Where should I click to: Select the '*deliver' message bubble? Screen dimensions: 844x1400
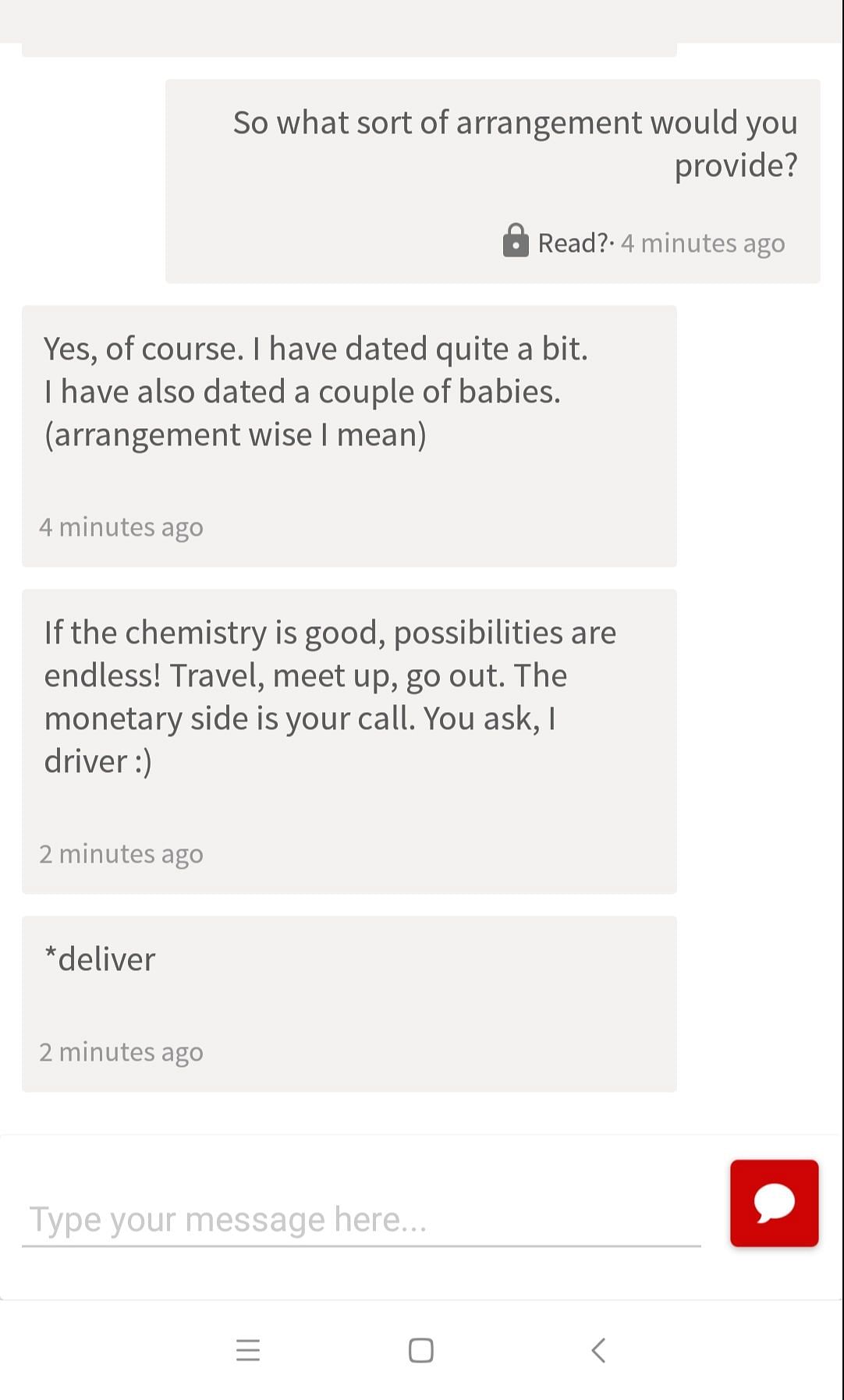pos(349,1004)
